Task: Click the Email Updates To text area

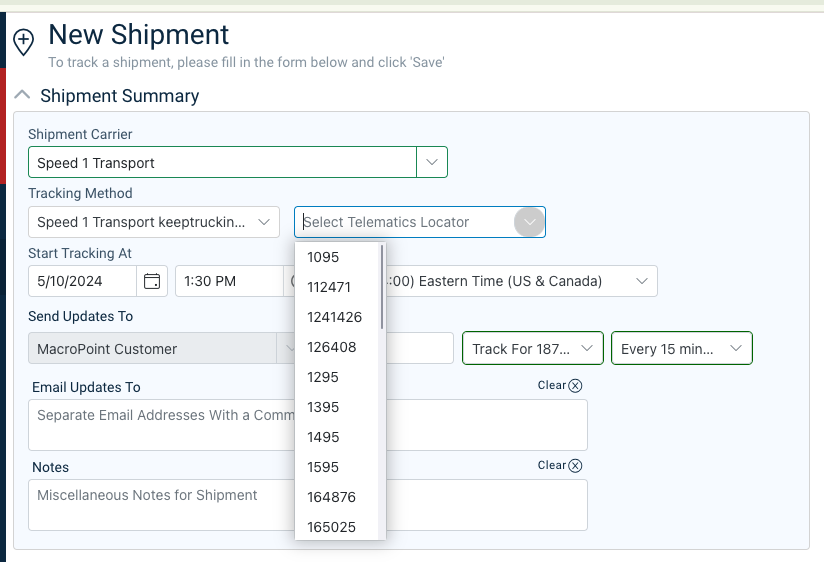Action: [x=307, y=425]
